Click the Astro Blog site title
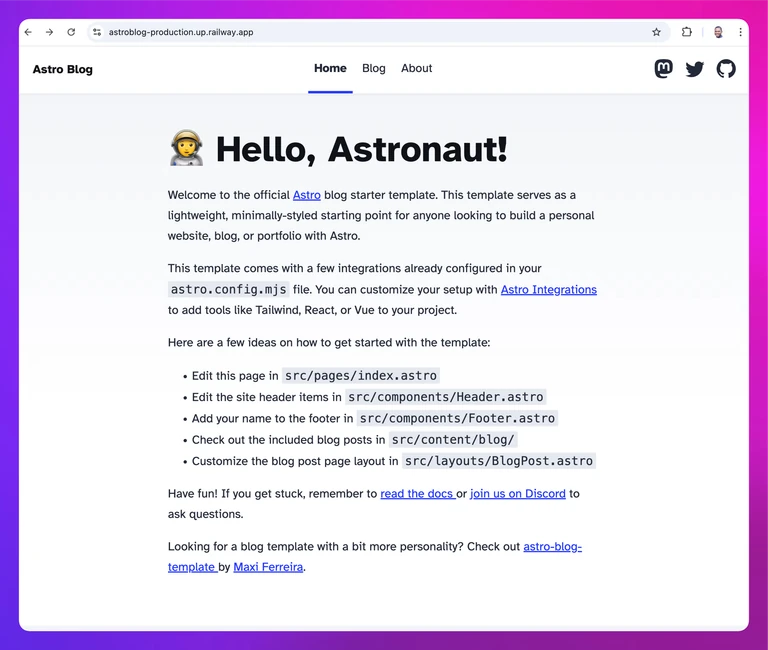 tap(63, 70)
